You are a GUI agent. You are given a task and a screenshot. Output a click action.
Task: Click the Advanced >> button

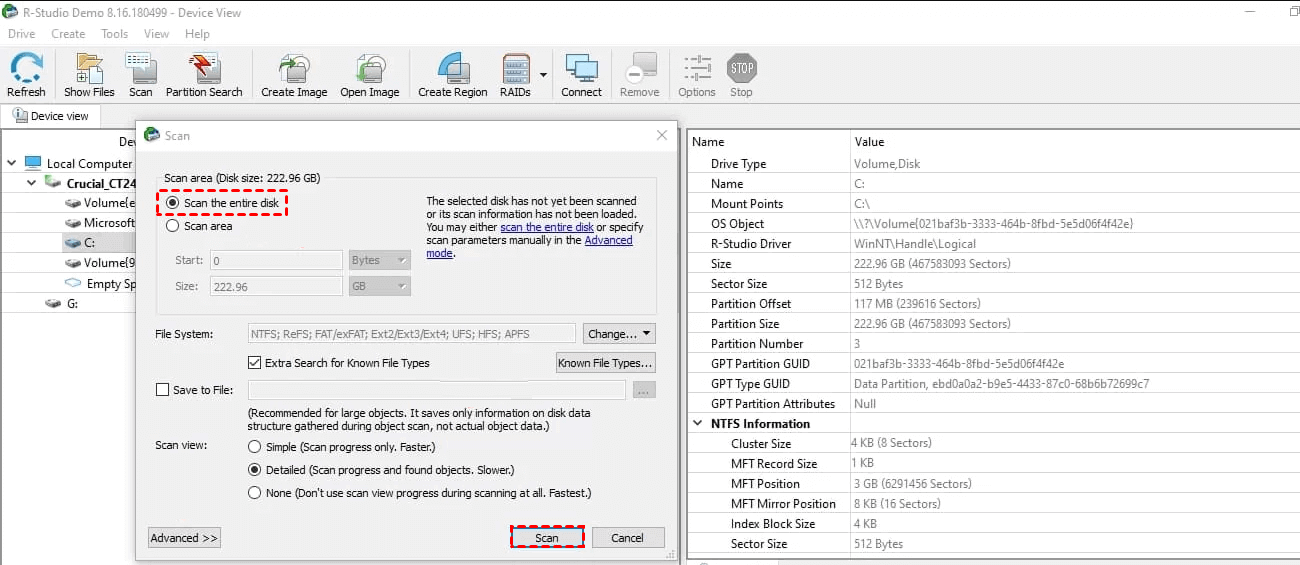pos(184,538)
